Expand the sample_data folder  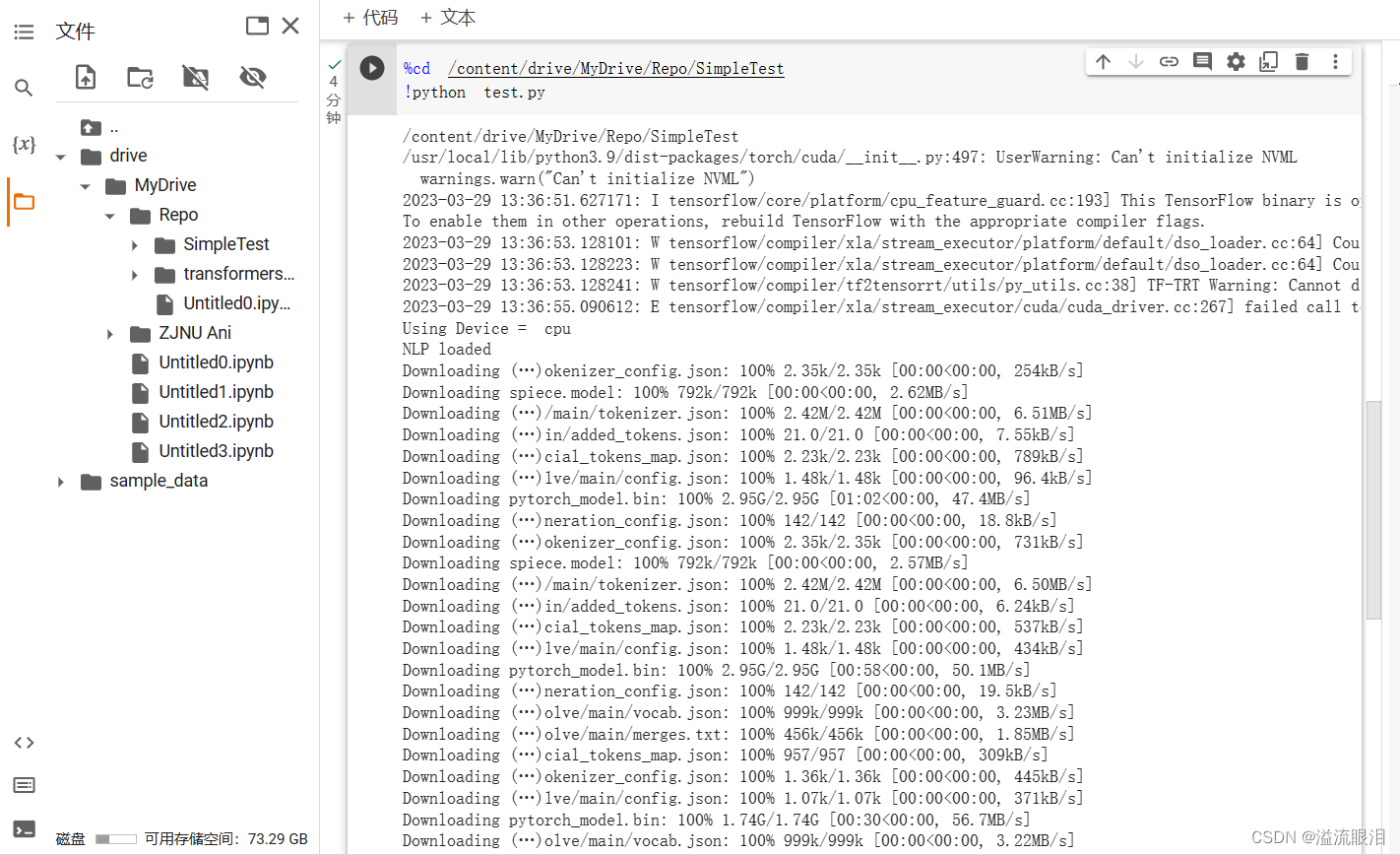(60, 480)
